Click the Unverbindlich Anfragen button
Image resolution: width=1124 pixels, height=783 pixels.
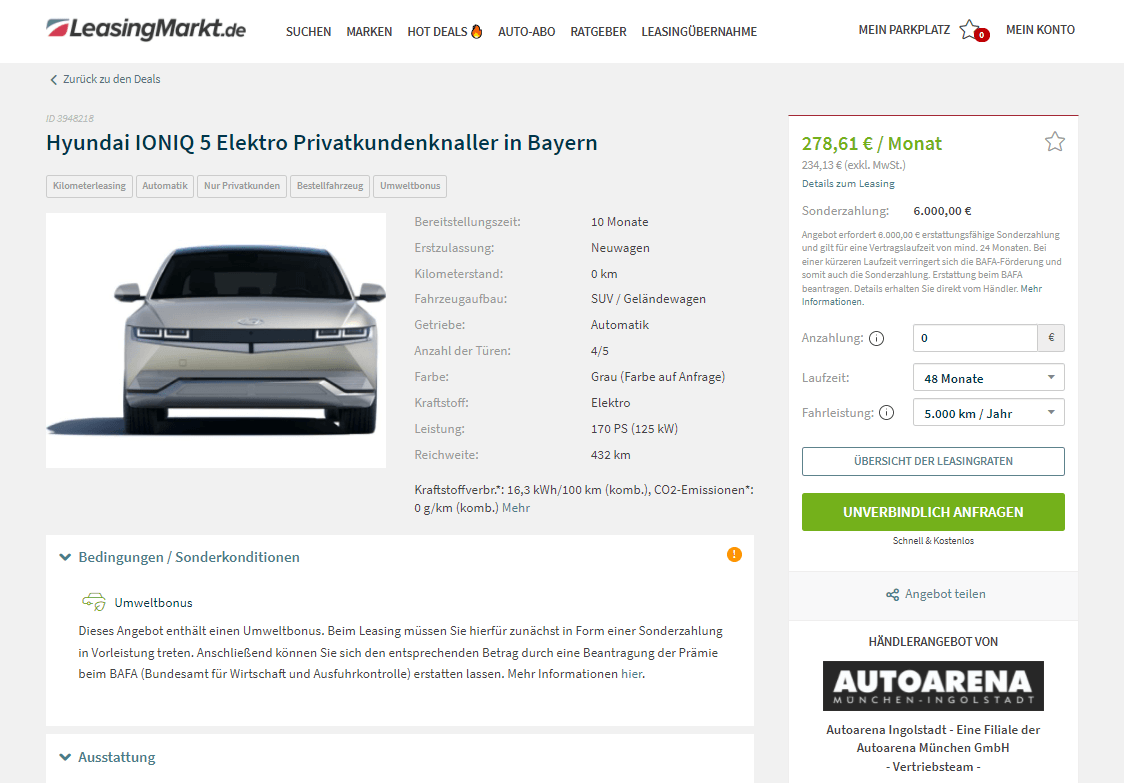click(x=933, y=512)
